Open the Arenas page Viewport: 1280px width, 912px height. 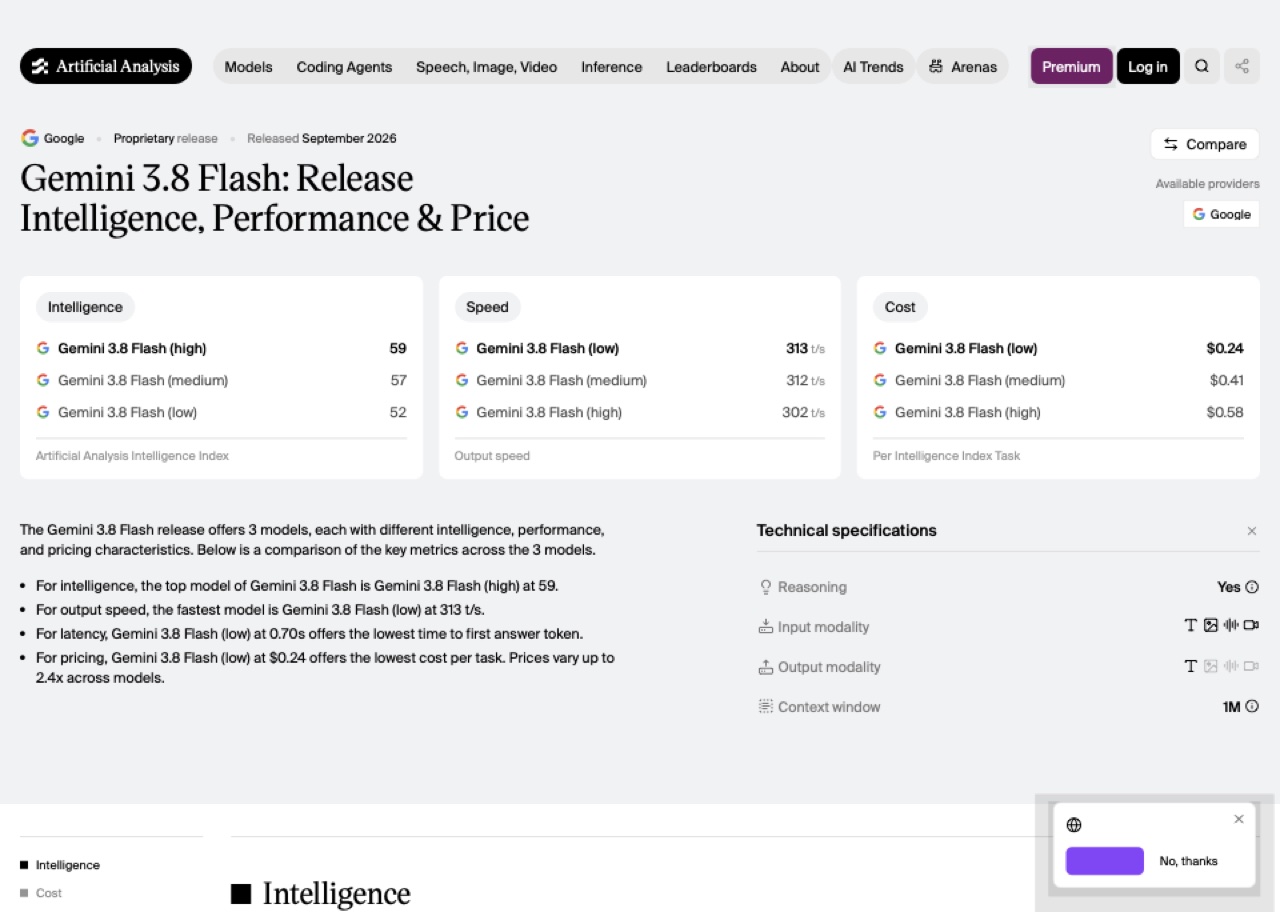[x=963, y=67]
